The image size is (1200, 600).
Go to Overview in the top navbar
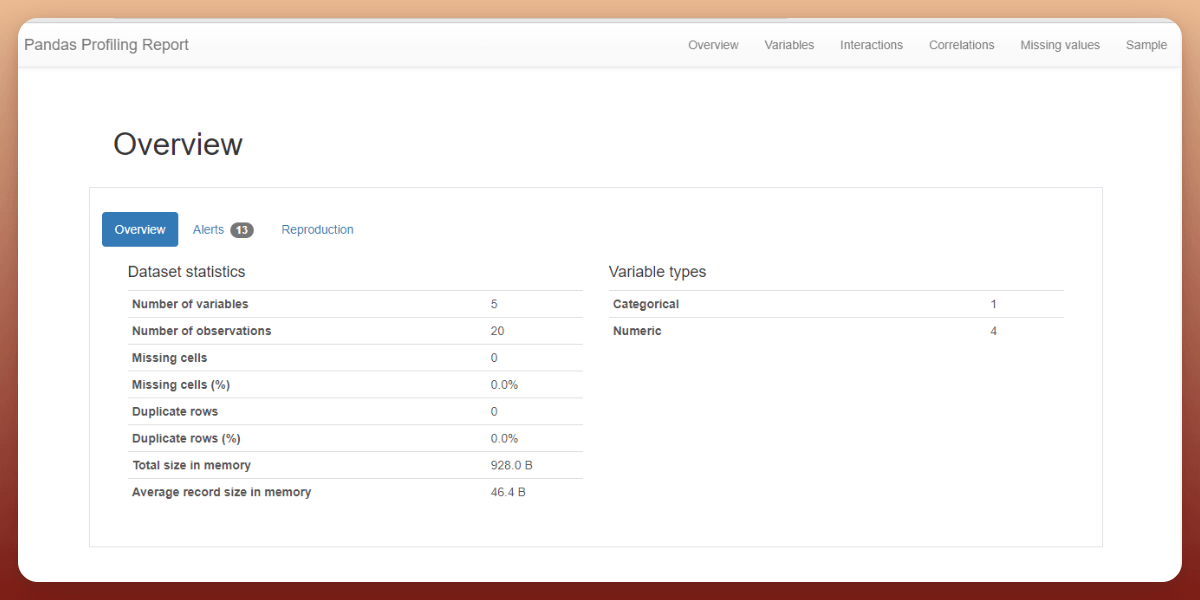point(713,45)
